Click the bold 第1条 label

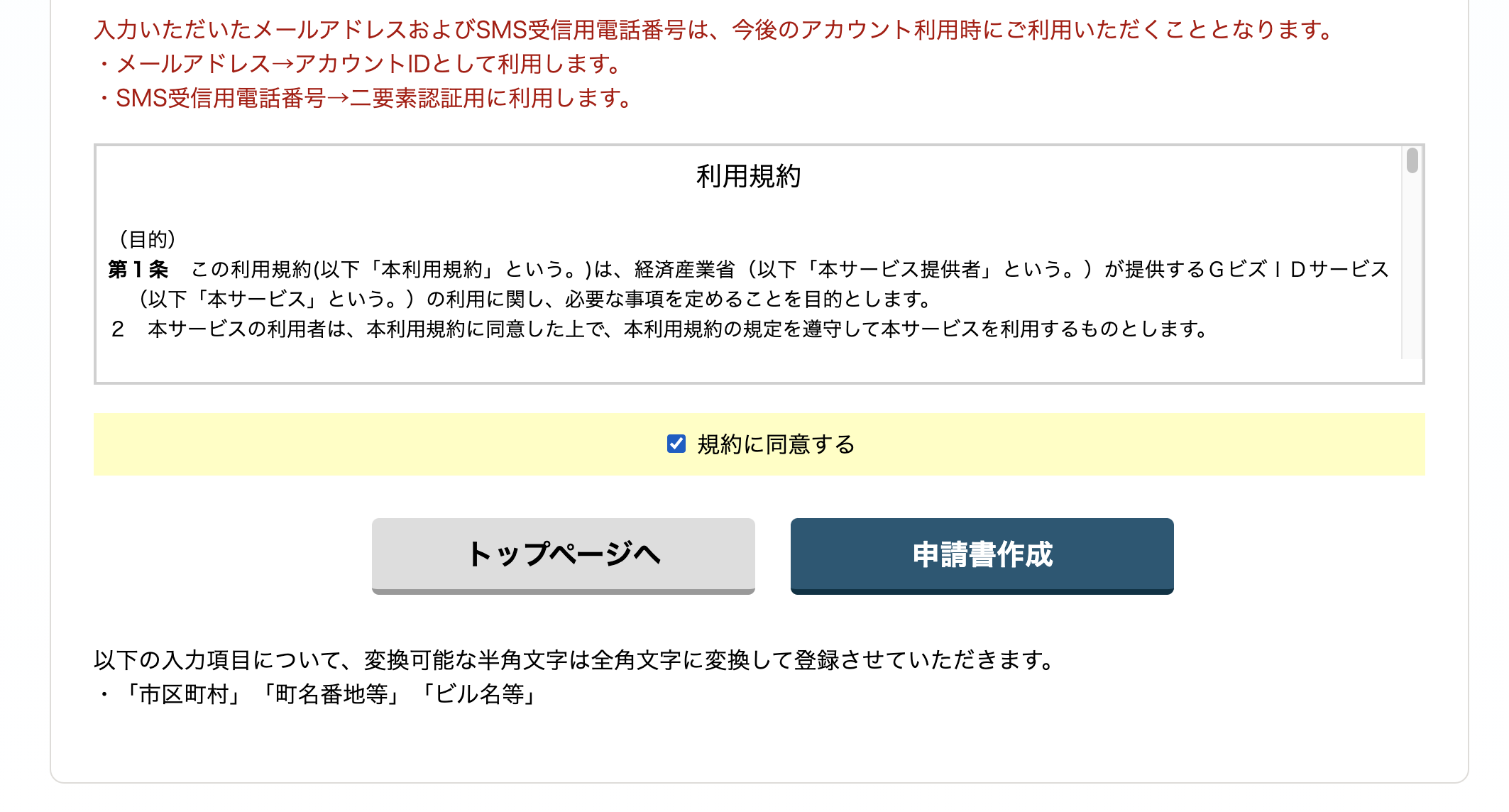pyautogui.click(x=138, y=270)
